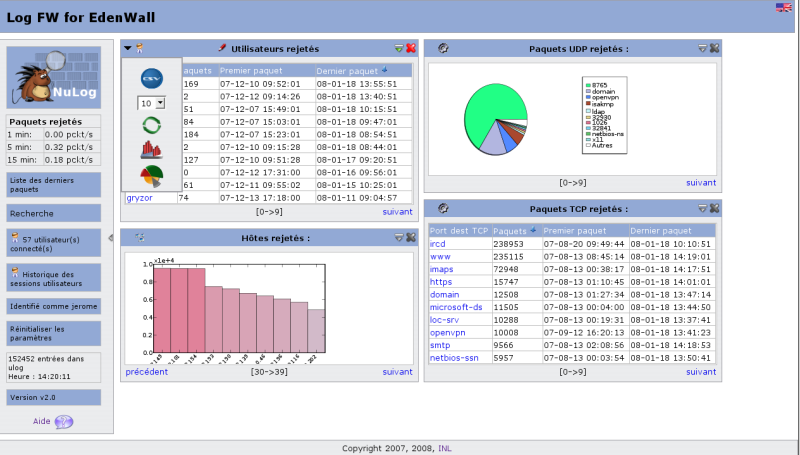
Task: Open the microsoft-ds TCP port link
Action: 456,307
